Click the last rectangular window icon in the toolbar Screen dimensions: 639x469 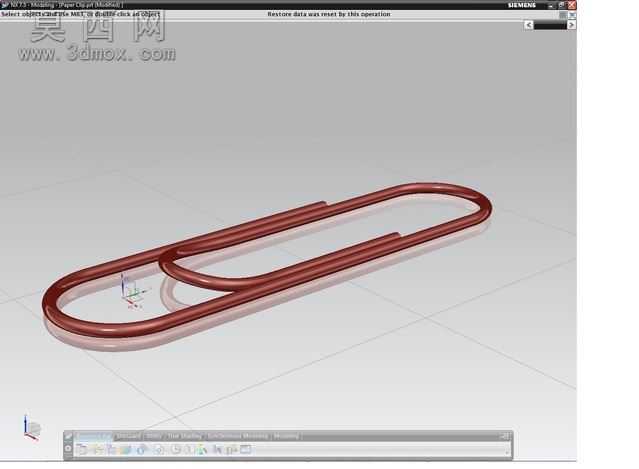[x=245, y=449]
